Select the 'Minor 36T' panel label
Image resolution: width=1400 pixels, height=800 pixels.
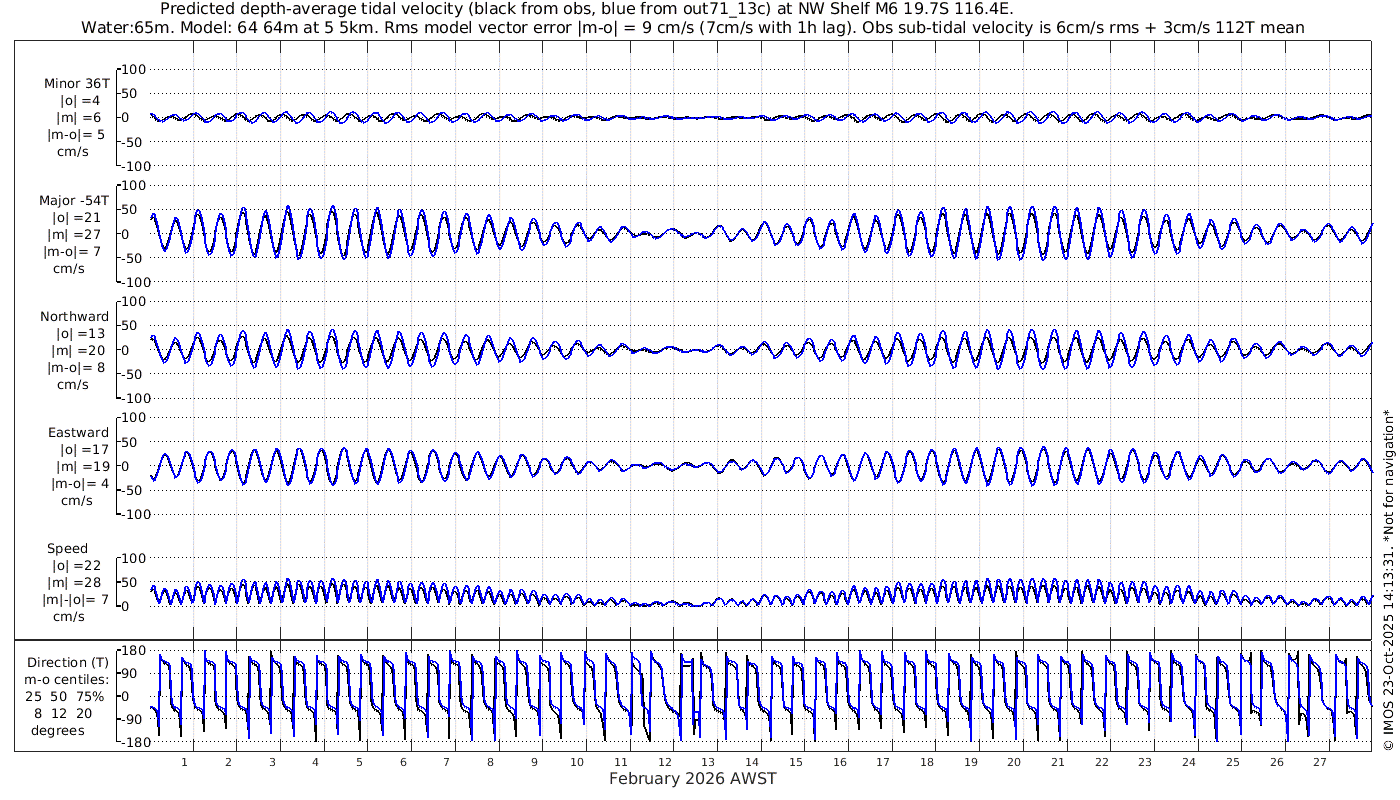coord(77,84)
